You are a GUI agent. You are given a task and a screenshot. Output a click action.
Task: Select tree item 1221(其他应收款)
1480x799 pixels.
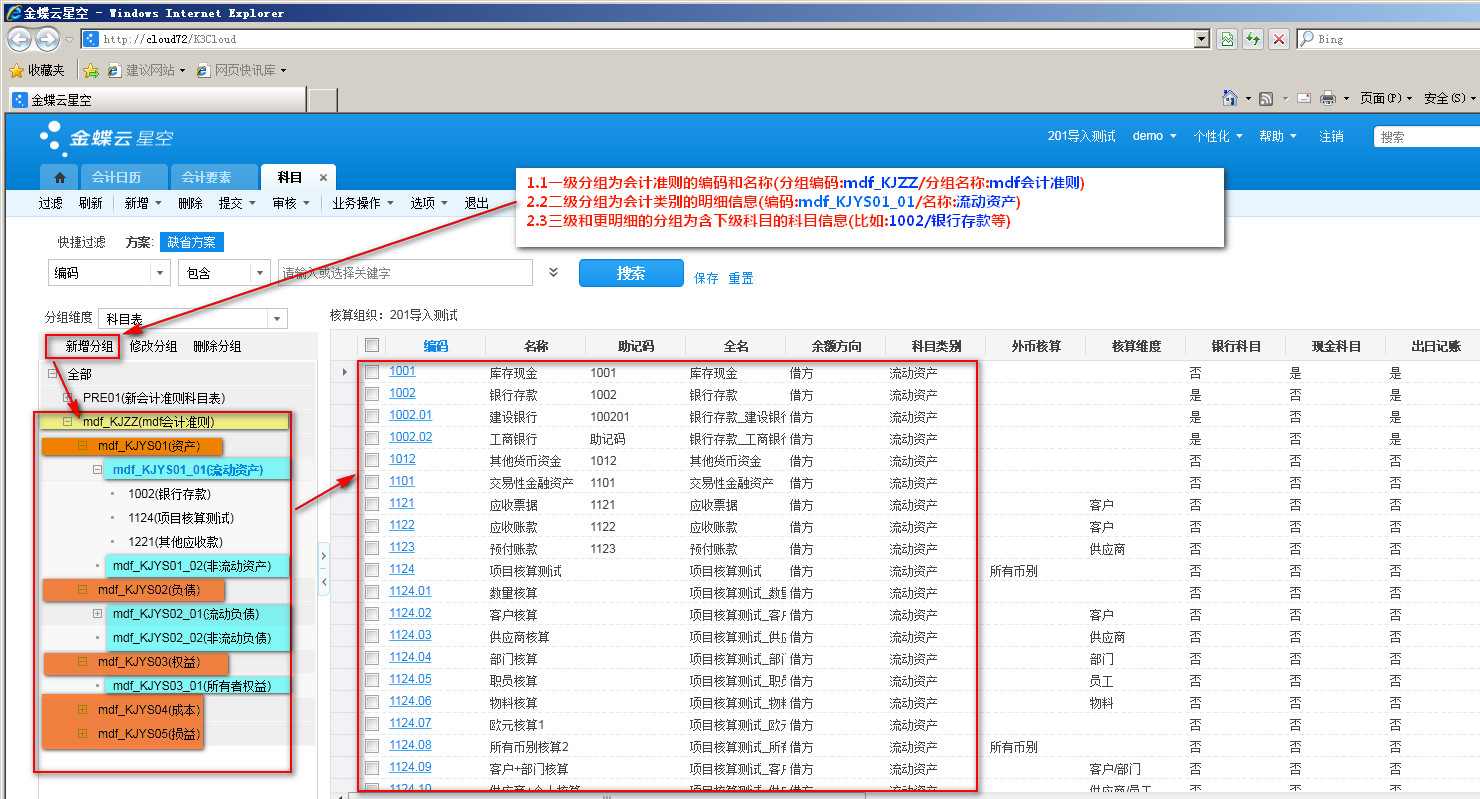175,542
